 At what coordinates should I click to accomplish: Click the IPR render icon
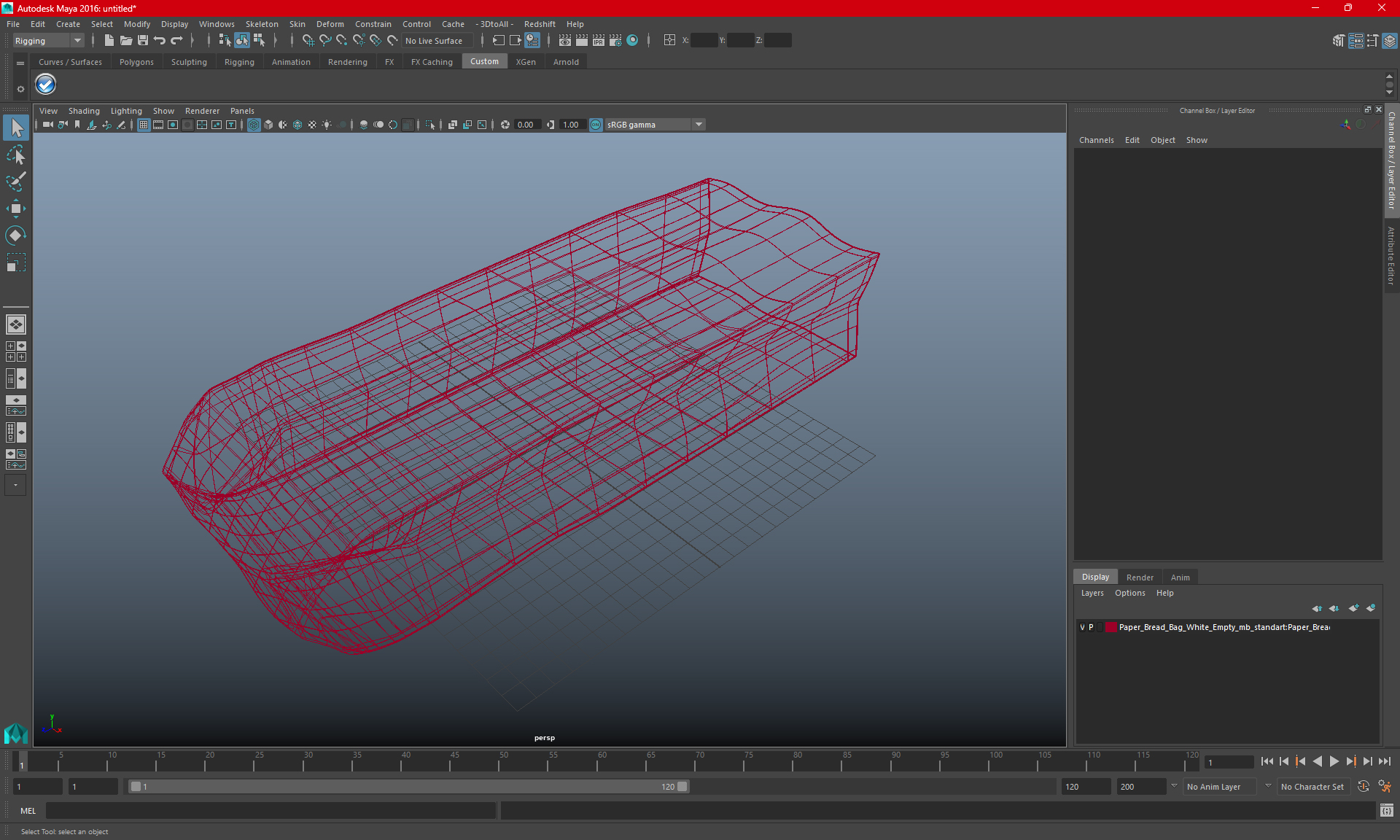(599, 41)
